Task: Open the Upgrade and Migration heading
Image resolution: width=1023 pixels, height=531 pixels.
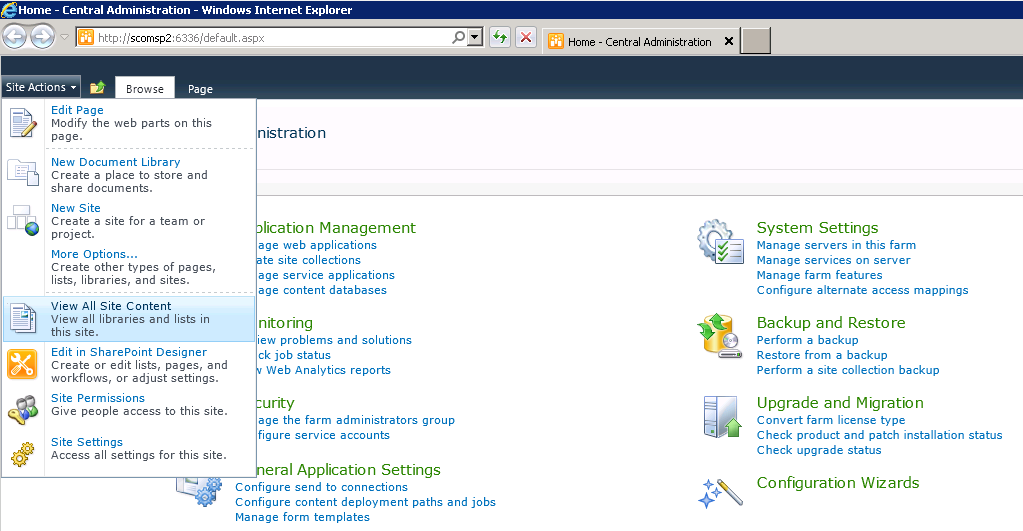Action: click(x=840, y=402)
